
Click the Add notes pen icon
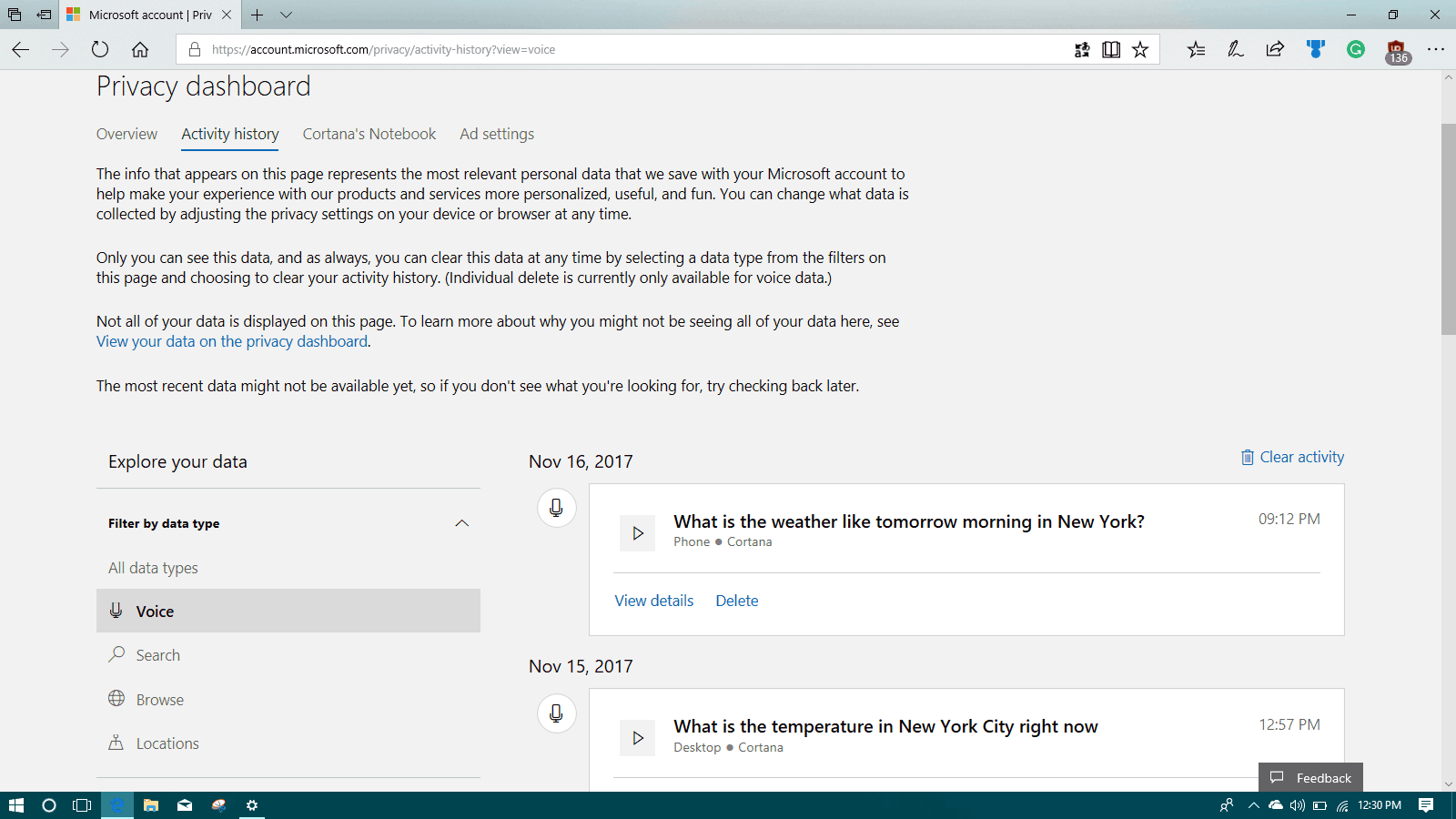tap(1235, 50)
